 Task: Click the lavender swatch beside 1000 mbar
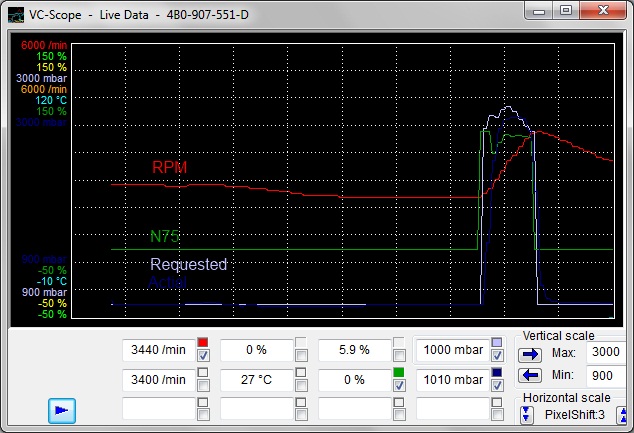point(497,342)
